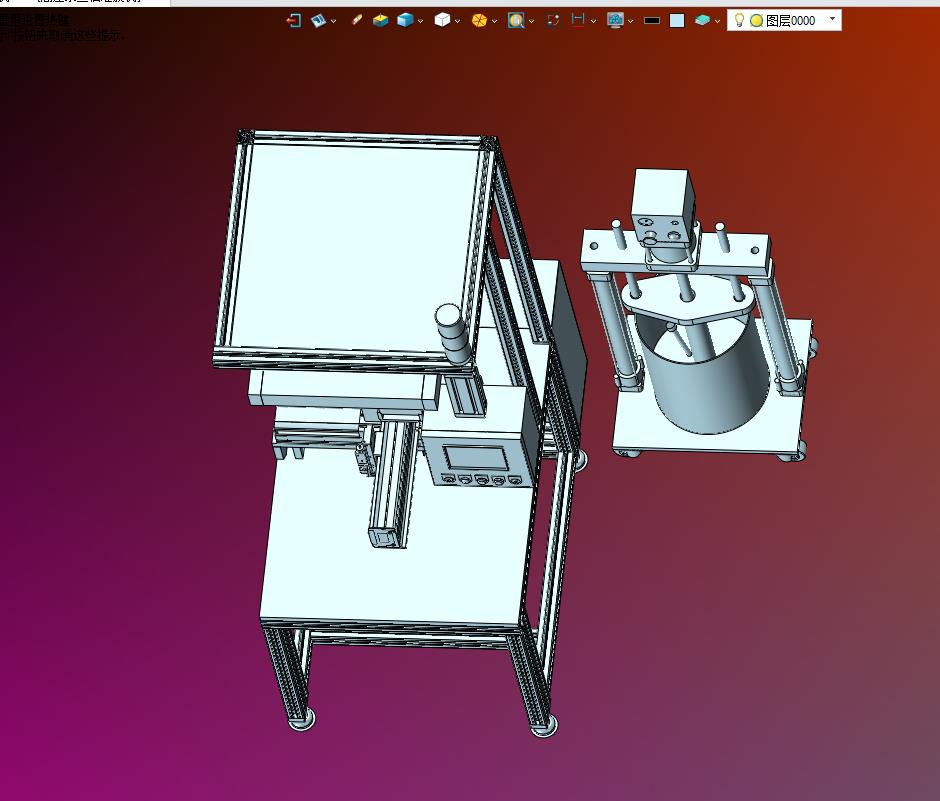Select the blue shaded cube display icon
The width and height of the screenshot is (940, 801).
point(405,20)
